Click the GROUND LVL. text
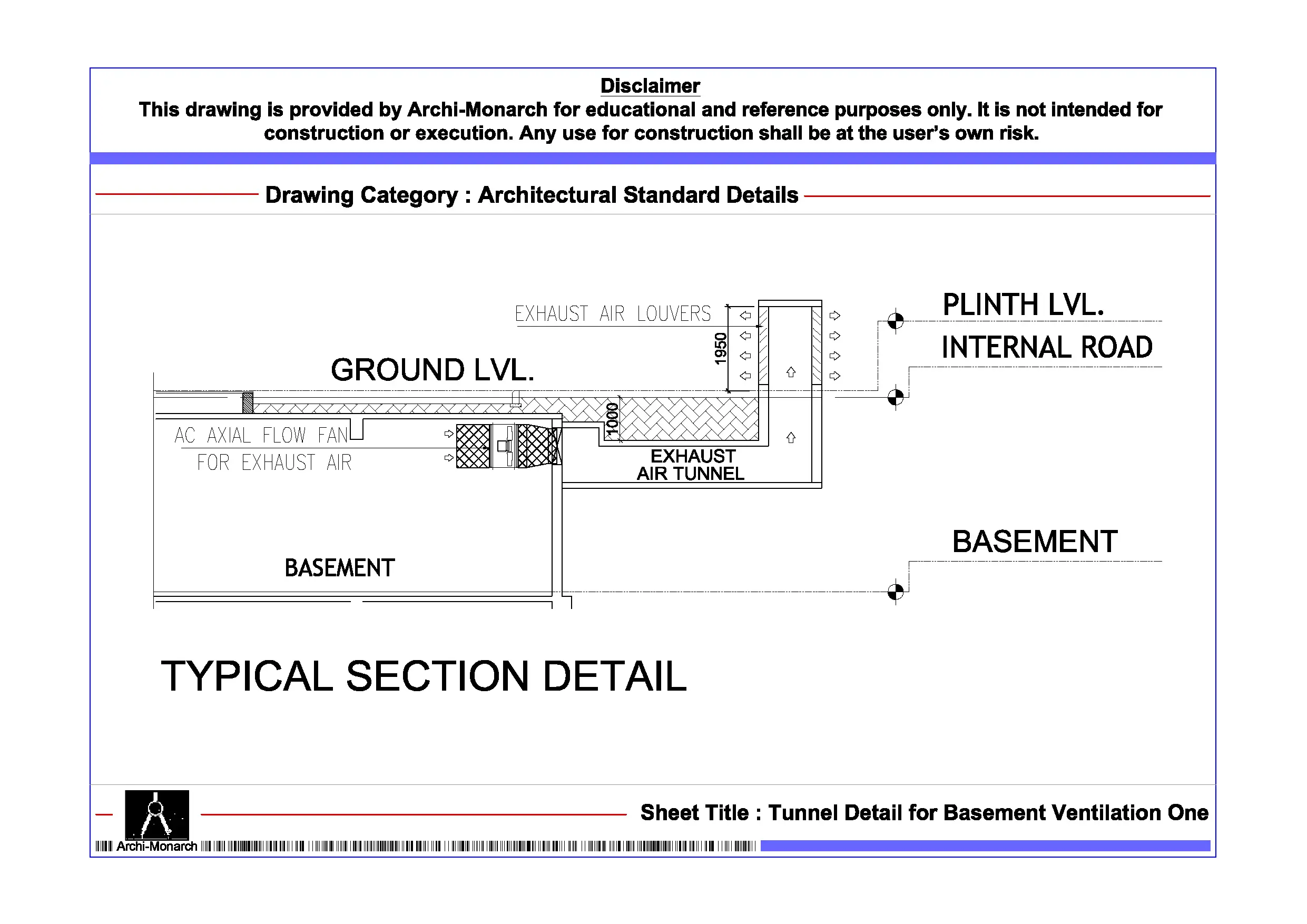The width and height of the screenshot is (1307, 924). (x=433, y=370)
